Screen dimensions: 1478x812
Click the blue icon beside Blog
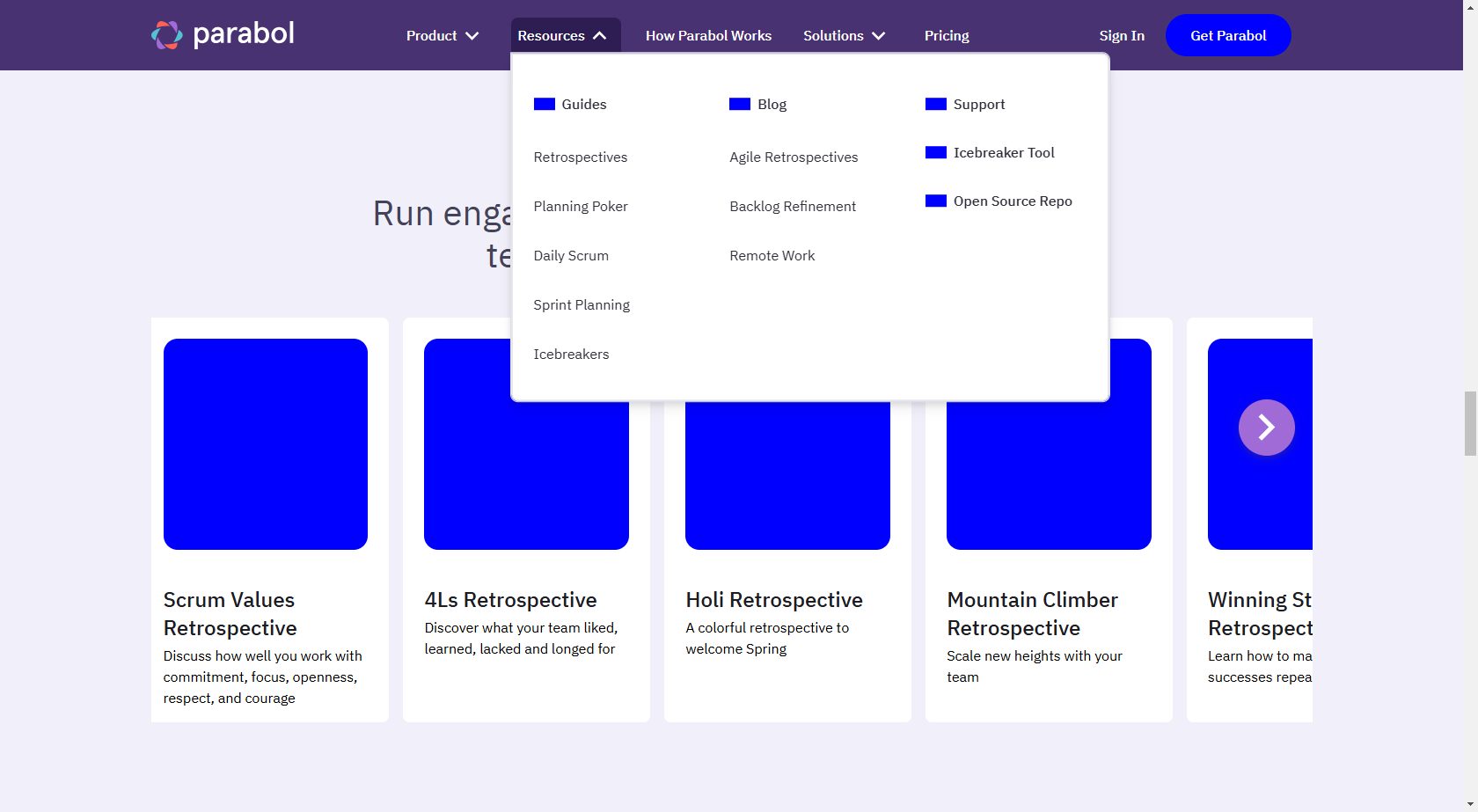[739, 104]
